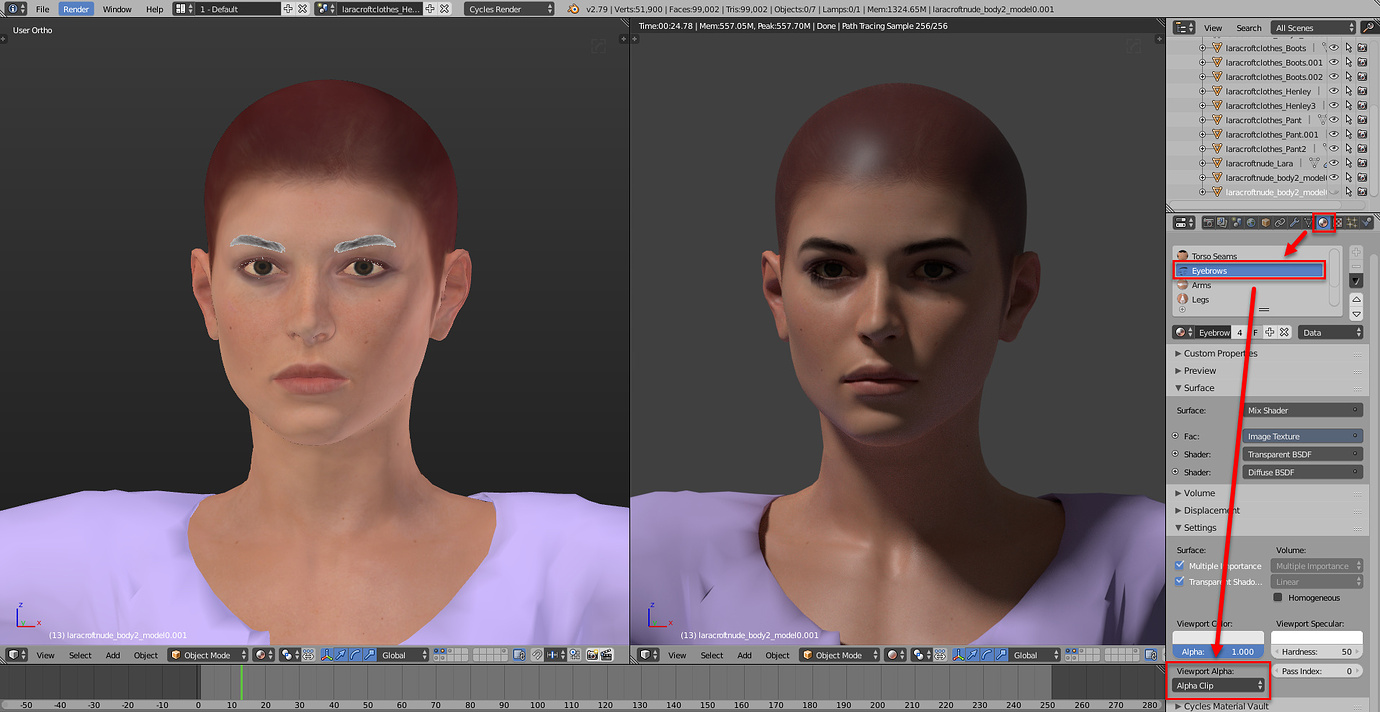Open the Material properties tab (sphere icon)

pyautogui.click(x=1323, y=222)
